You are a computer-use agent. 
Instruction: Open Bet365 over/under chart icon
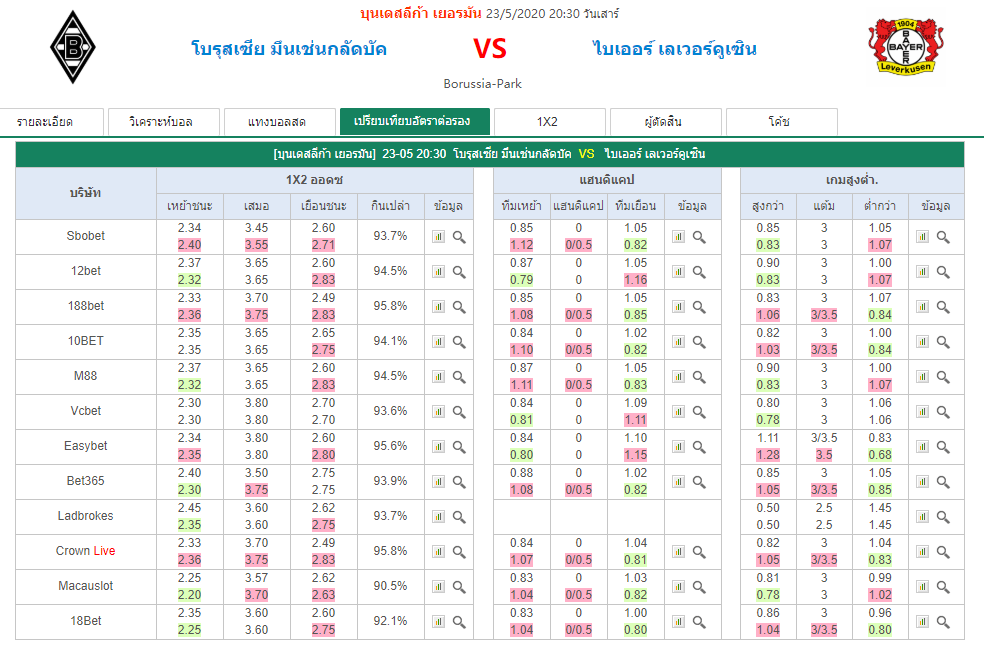[922, 482]
